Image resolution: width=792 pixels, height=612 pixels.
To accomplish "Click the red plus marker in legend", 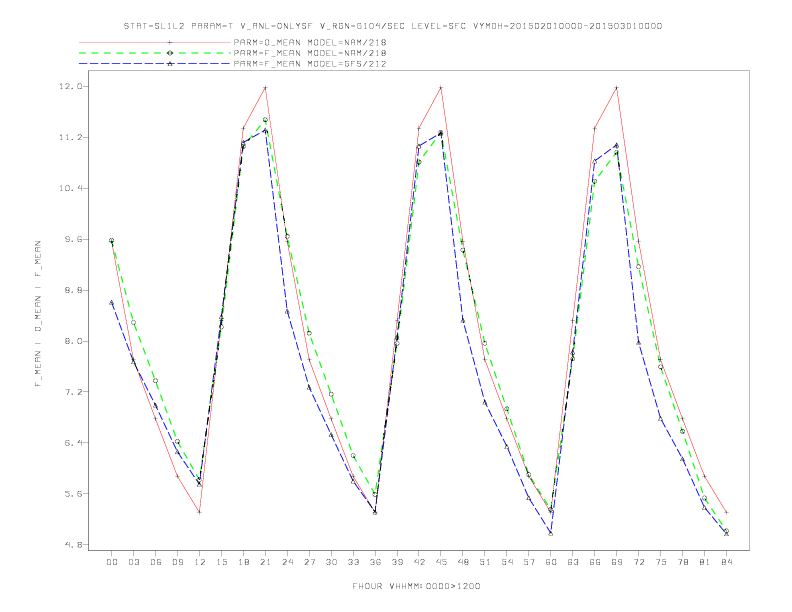I will [170, 42].
